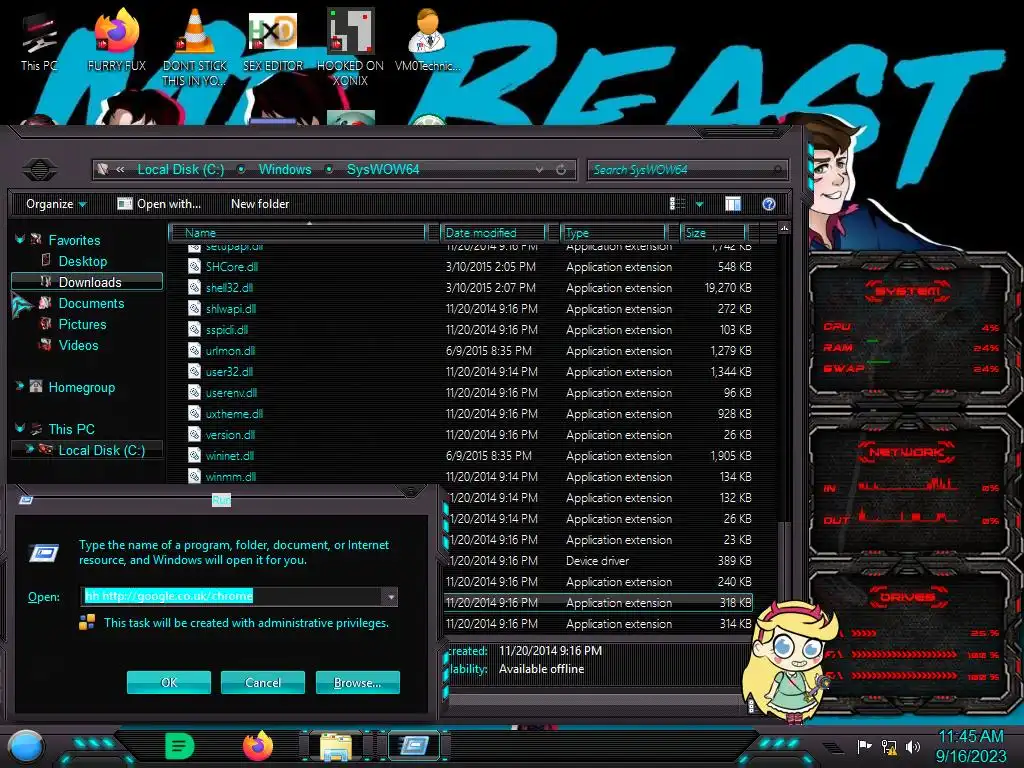Select the user32.dll file row
This screenshot has width=1024, height=768.
[x=470, y=372]
